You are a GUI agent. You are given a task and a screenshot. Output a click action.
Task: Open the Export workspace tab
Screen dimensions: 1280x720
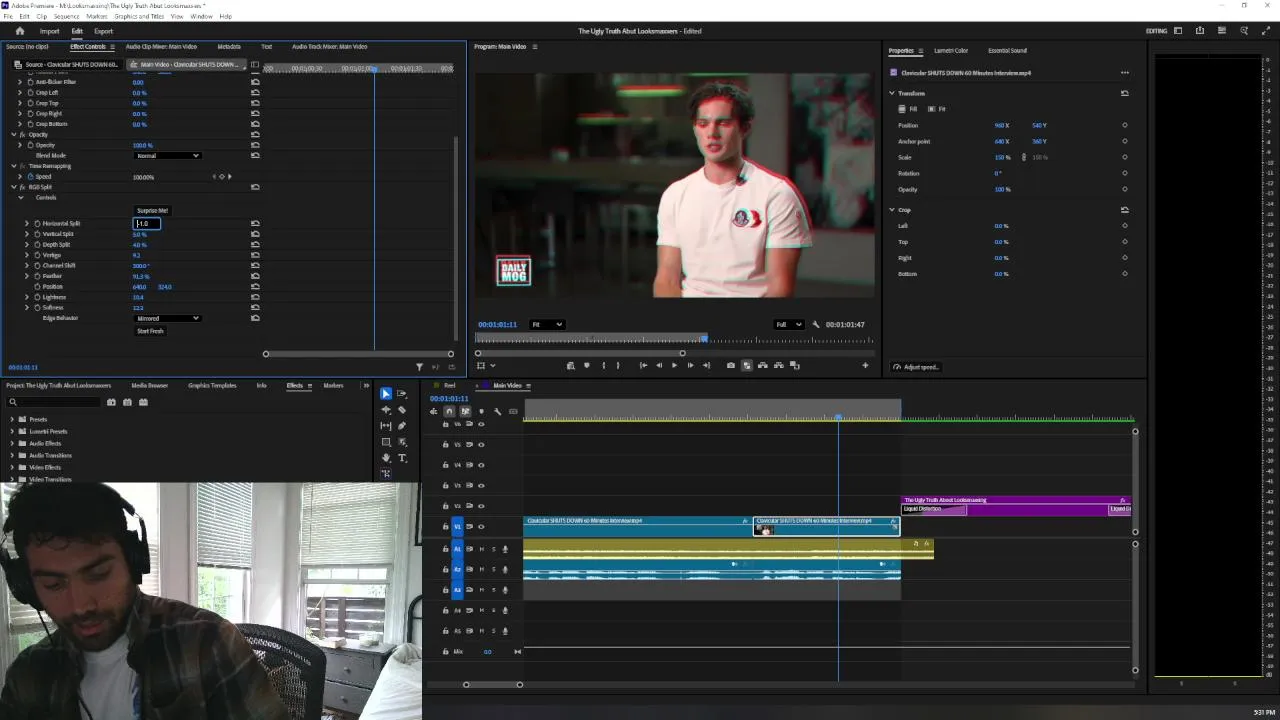click(x=103, y=31)
